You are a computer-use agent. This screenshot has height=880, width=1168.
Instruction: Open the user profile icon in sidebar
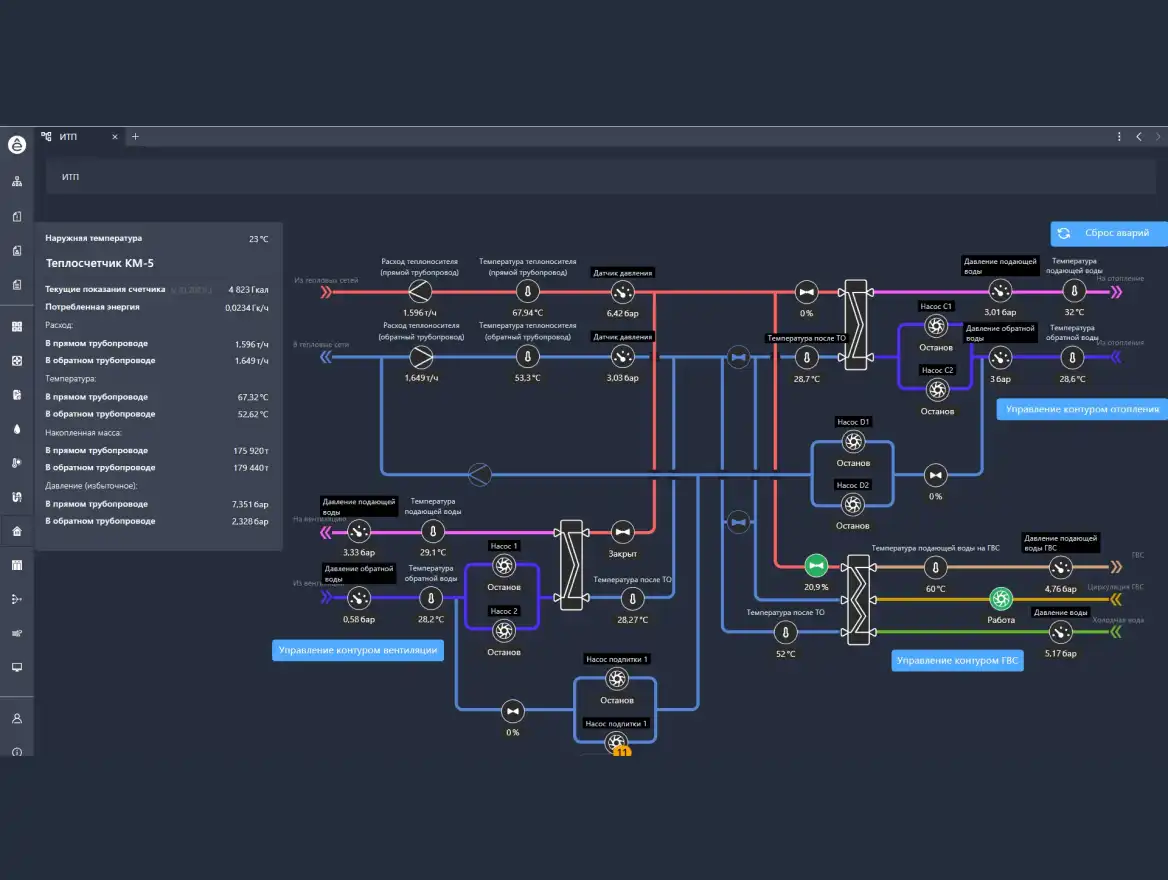point(17,718)
